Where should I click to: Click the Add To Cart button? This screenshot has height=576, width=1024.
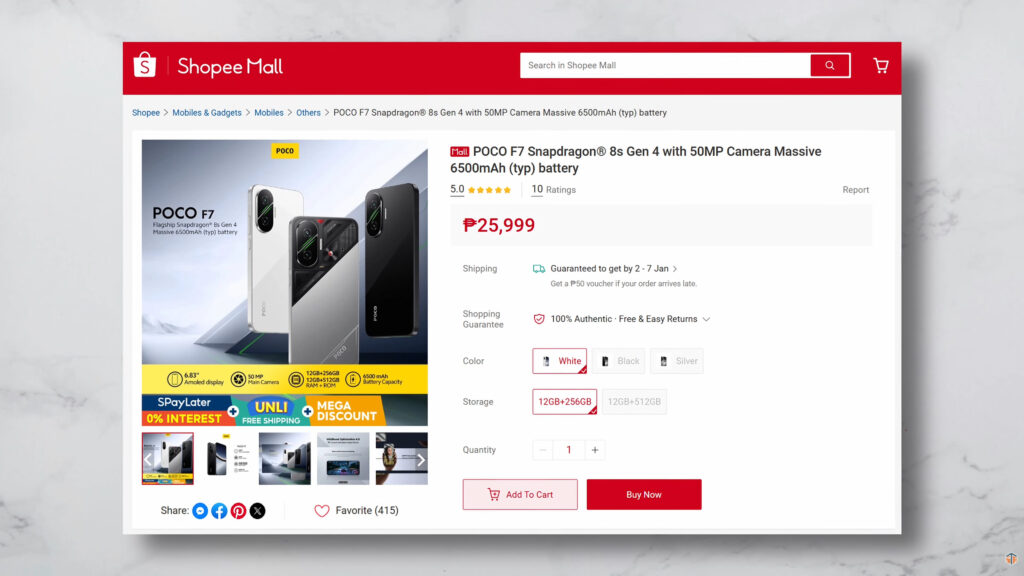click(520, 494)
